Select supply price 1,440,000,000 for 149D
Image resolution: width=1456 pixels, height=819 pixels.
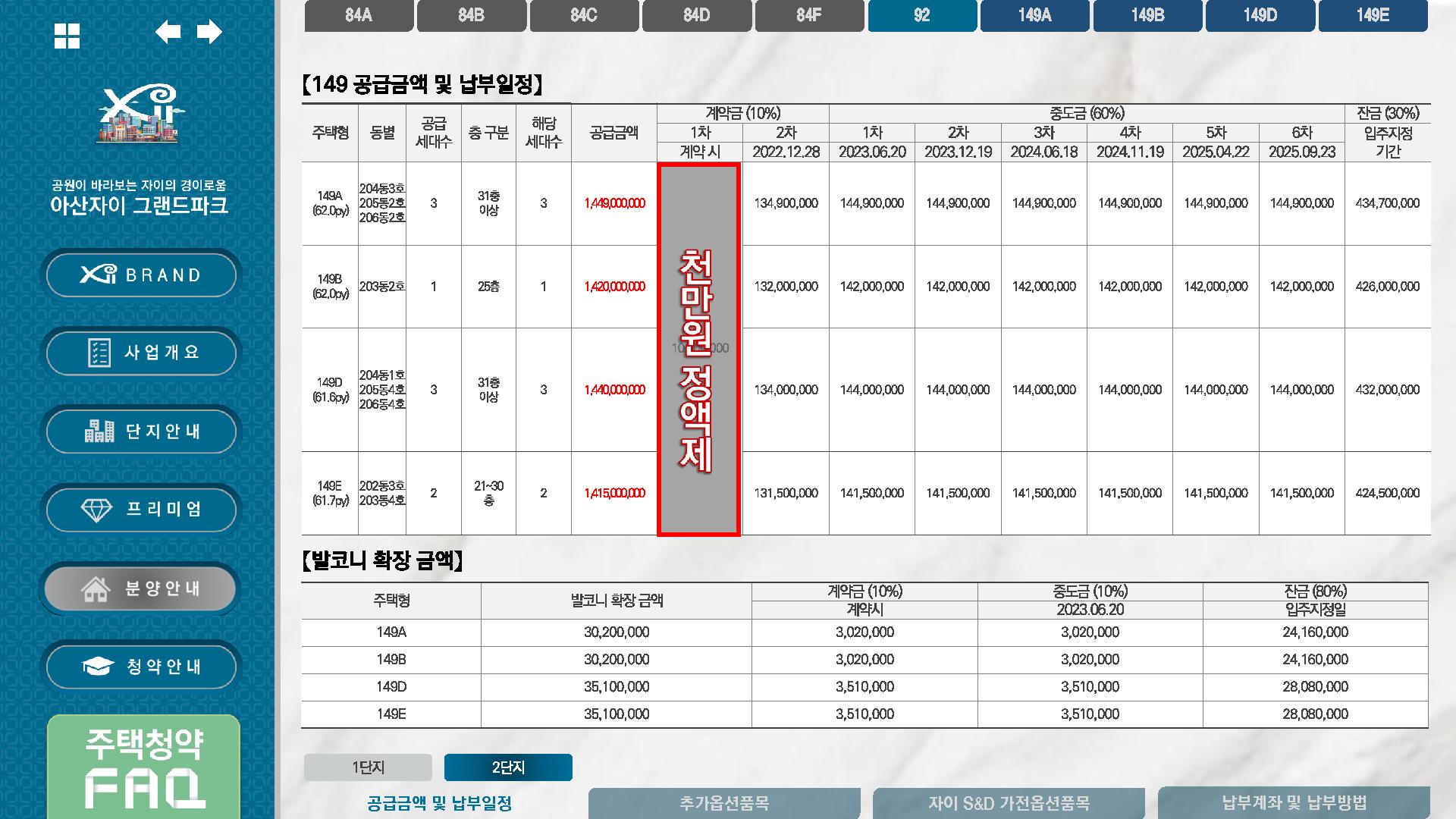[x=614, y=390]
